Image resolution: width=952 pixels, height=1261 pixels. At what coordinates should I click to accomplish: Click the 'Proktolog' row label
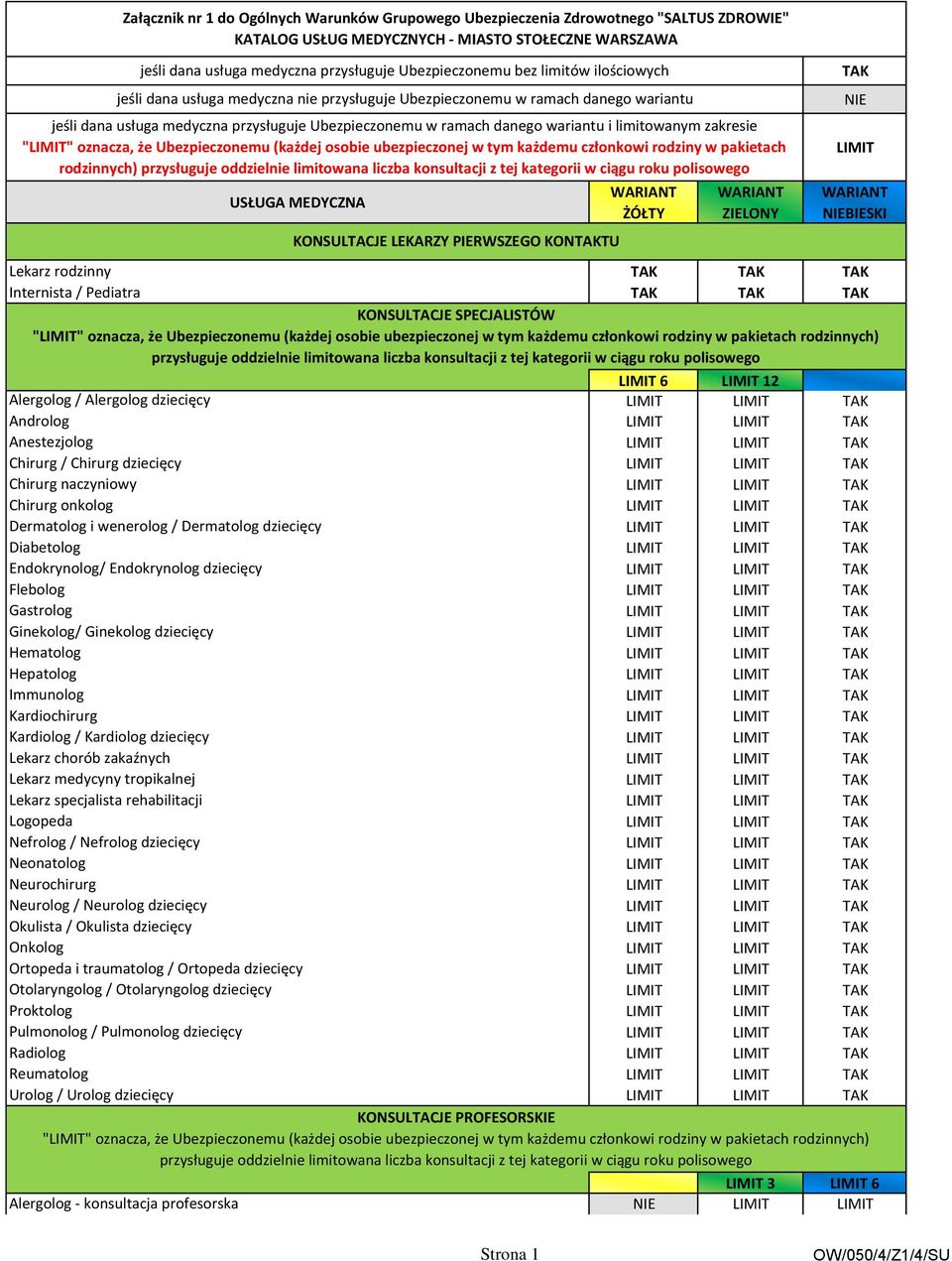(41, 1011)
